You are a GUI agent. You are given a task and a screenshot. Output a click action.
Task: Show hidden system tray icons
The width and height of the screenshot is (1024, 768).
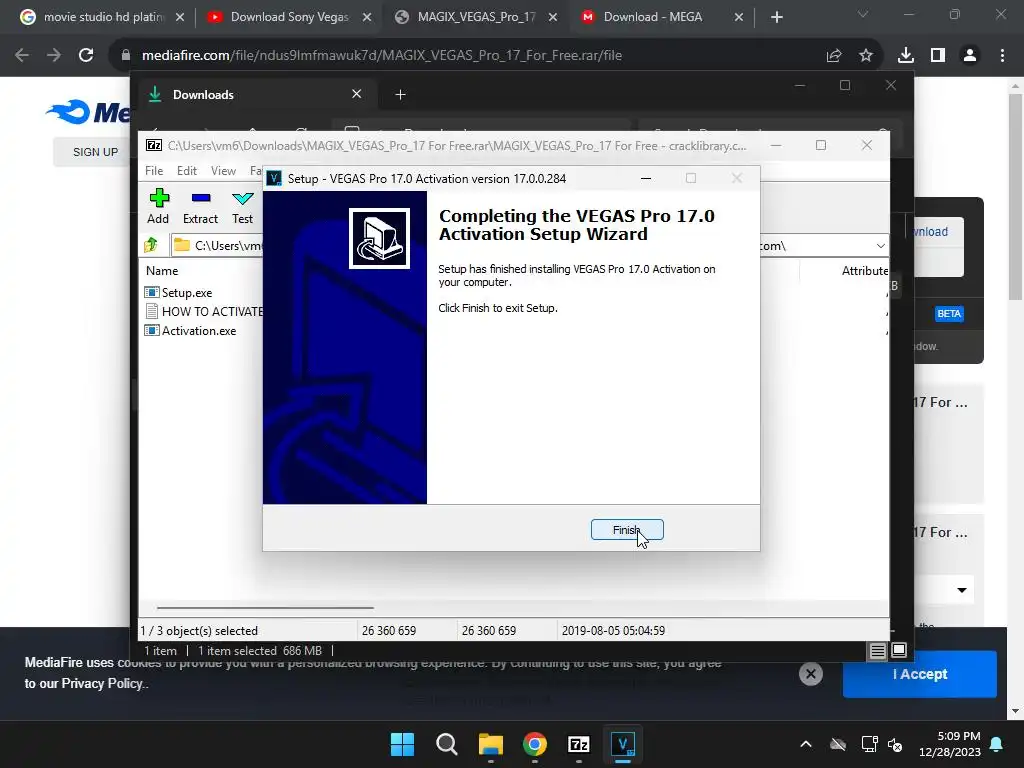[x=806, y=744]
